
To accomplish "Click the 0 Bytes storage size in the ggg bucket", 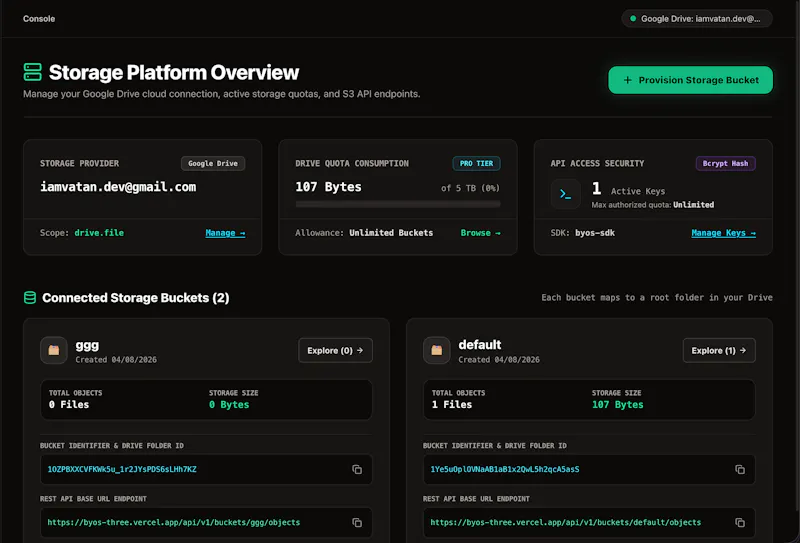I will [x=229, y=405].
